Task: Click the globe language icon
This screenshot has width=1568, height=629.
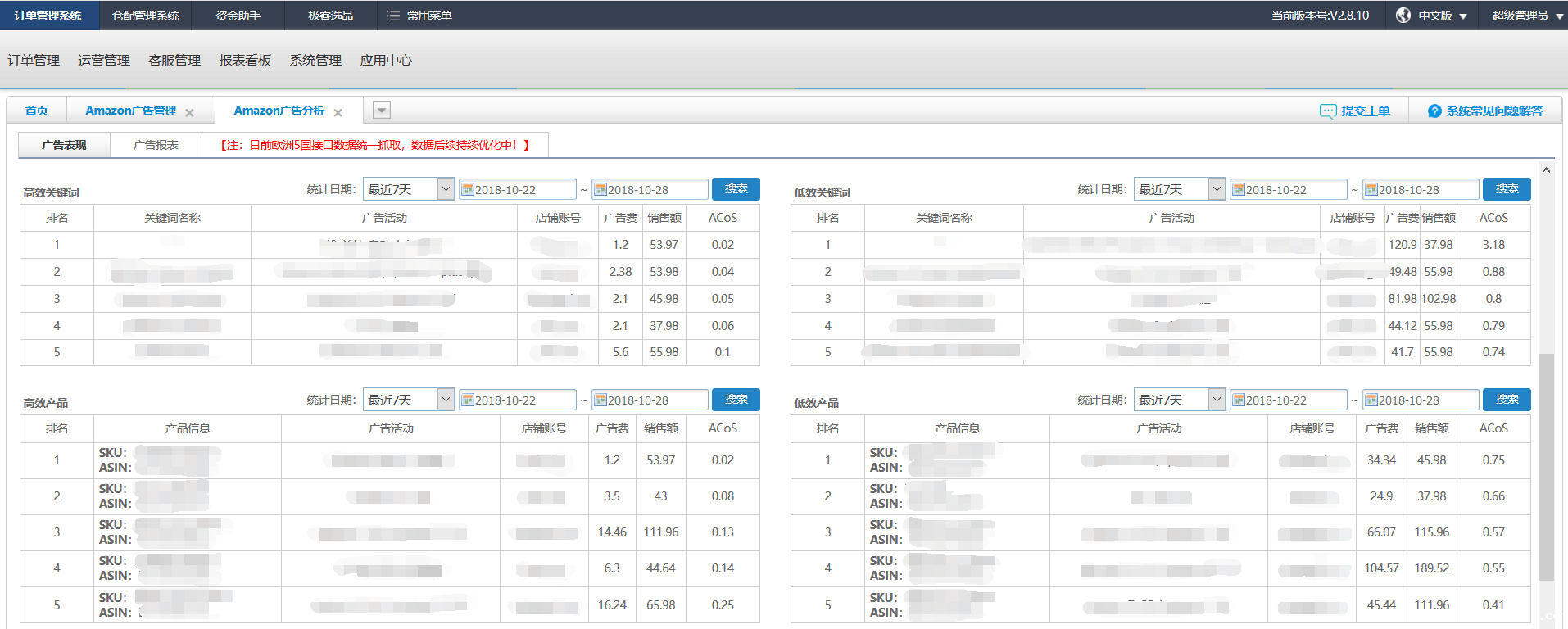Action: click(1403, 16)
